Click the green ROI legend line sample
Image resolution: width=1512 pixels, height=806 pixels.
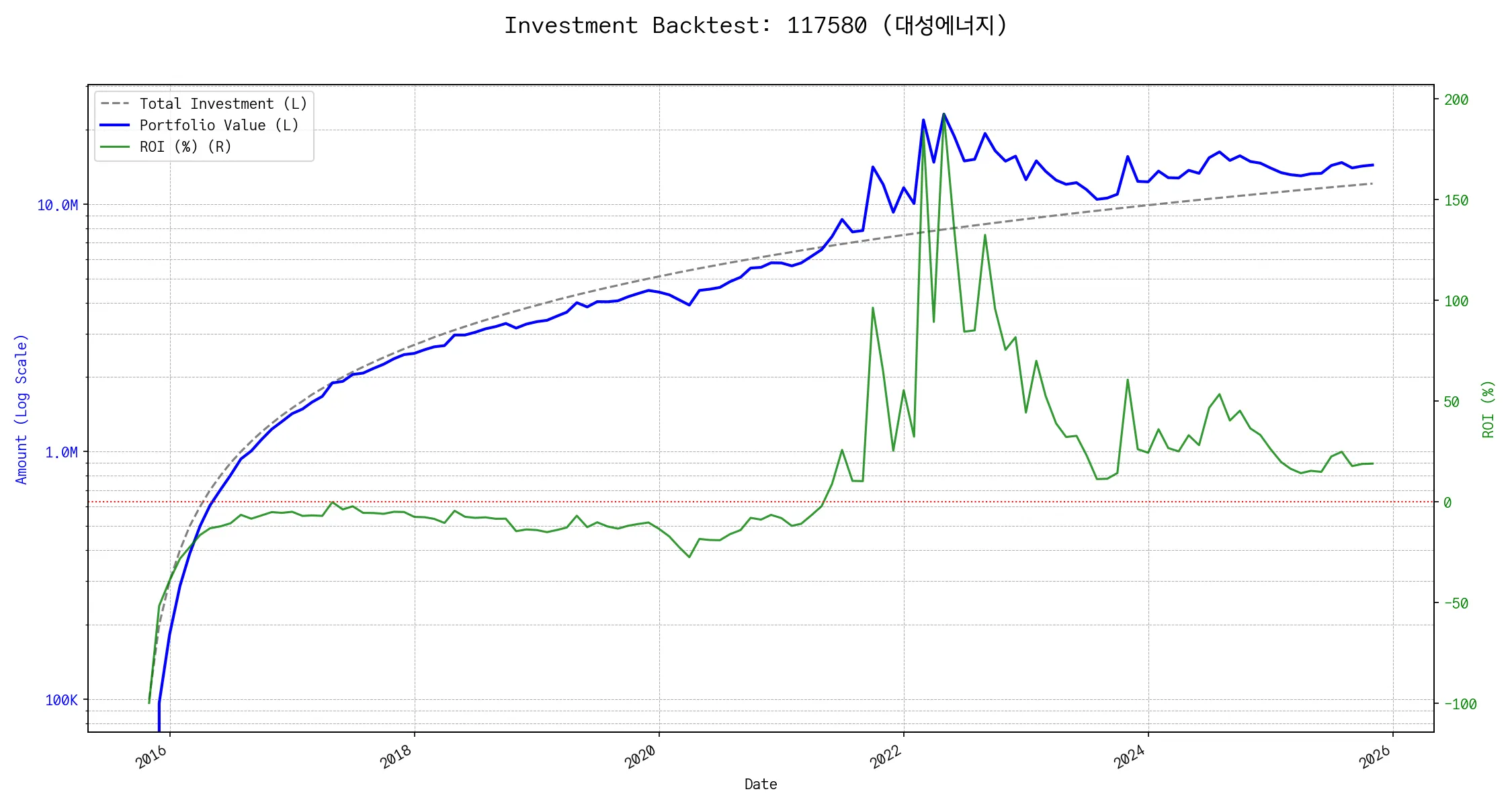click(115, 146)
